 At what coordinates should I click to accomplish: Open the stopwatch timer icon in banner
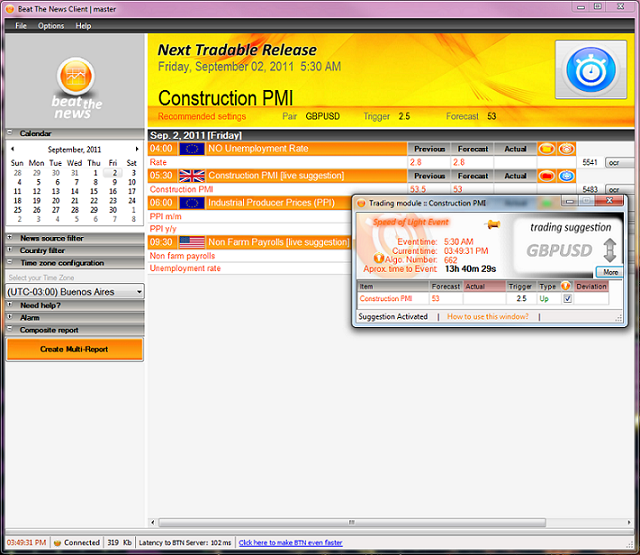pyautogui.click(x=591, y=69)
